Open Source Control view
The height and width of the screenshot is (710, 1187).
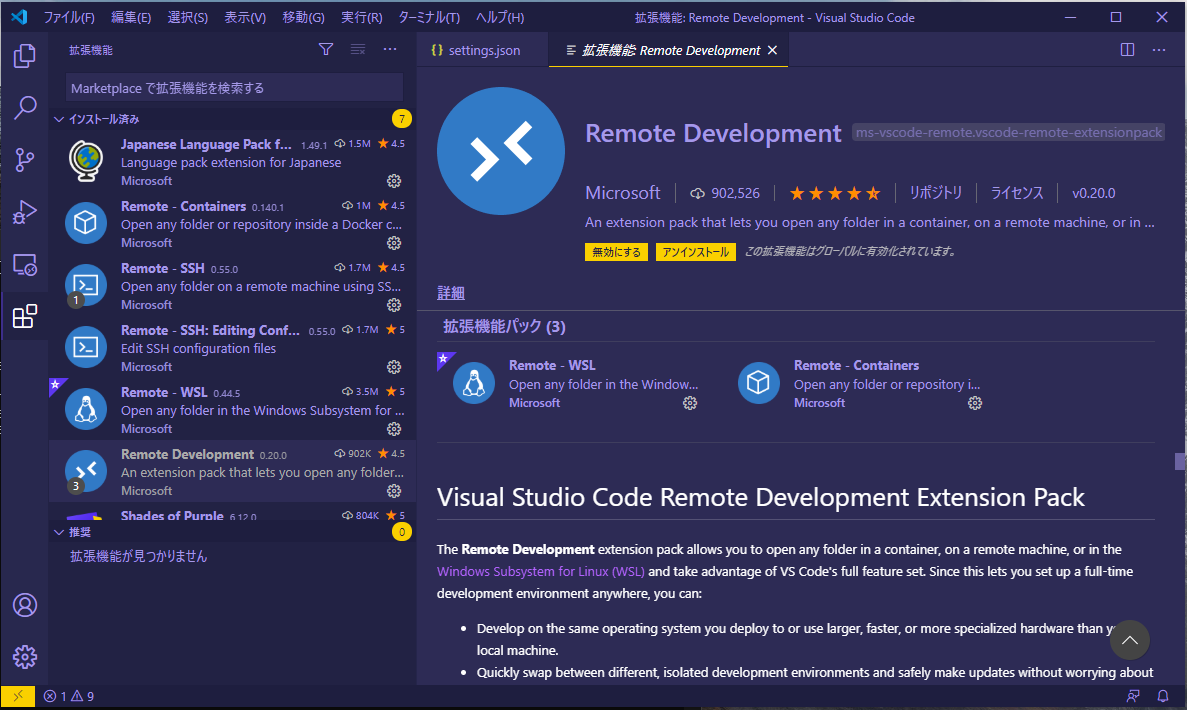point(24,160)
